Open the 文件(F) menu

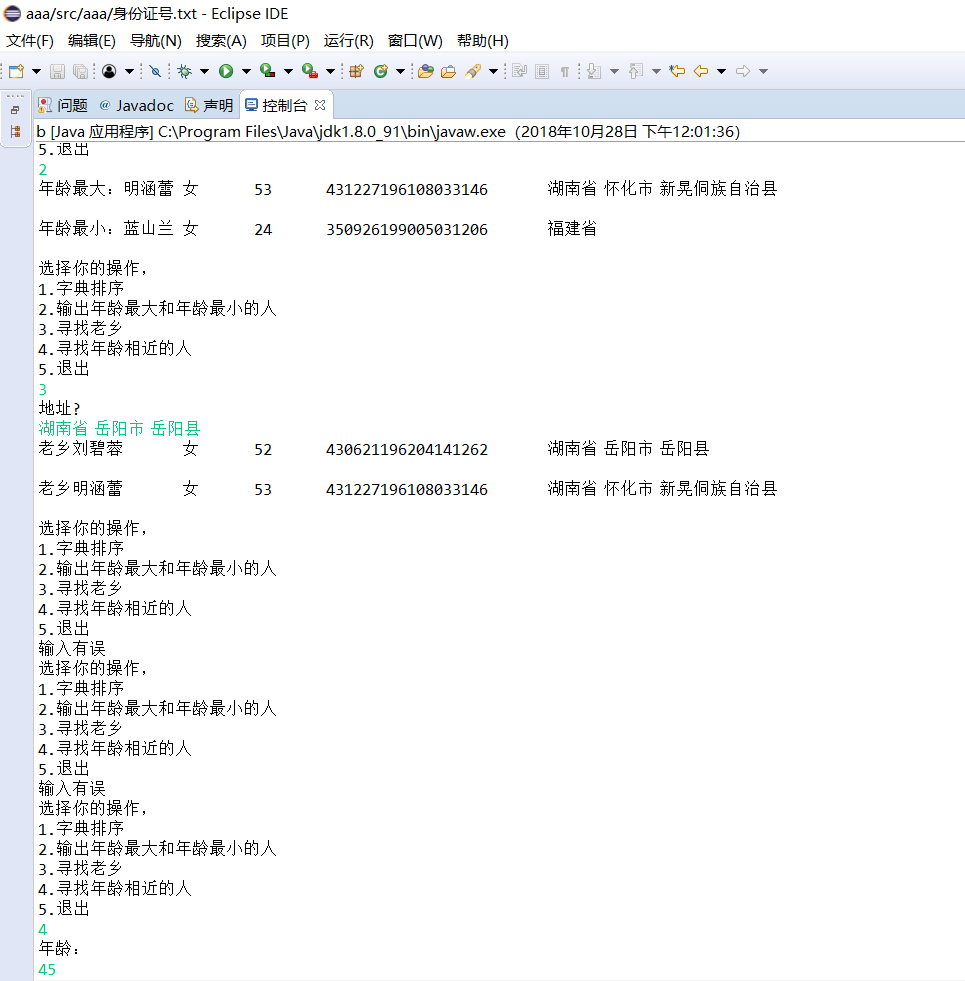(x=29, y=41)
